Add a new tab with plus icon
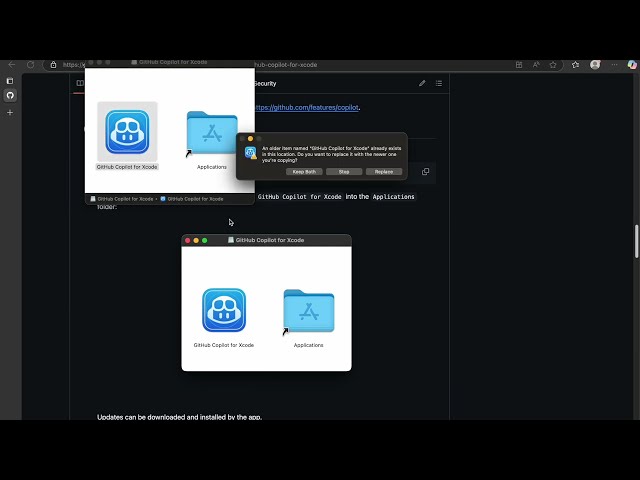This screenshot has width=640, height=480. tap(10, 112)
